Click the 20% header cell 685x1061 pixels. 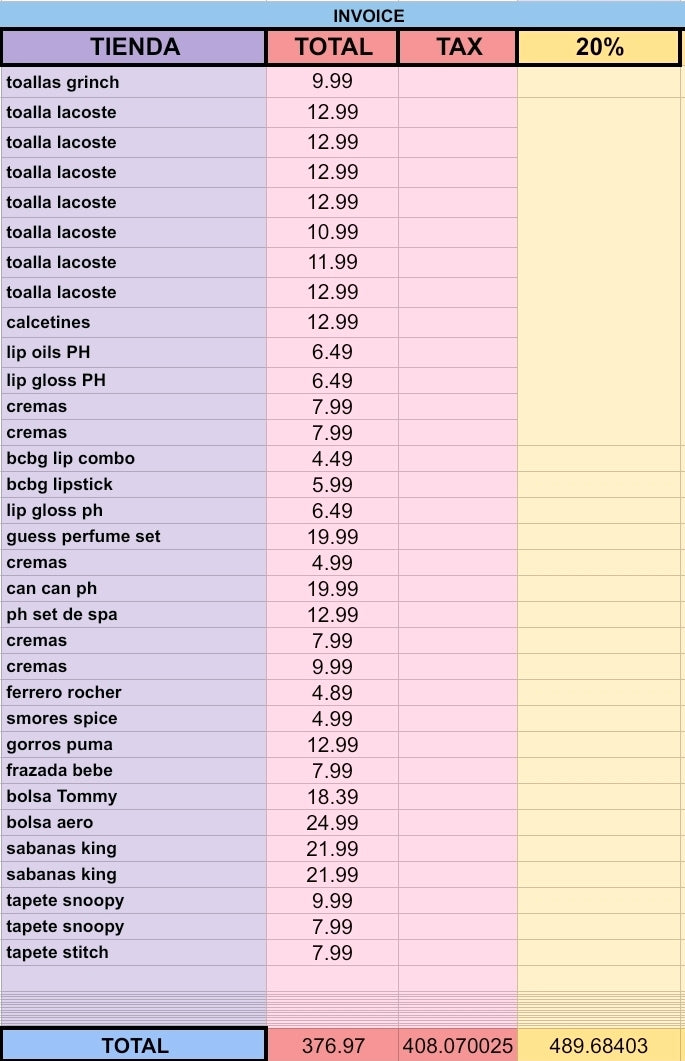pos(599,47)
